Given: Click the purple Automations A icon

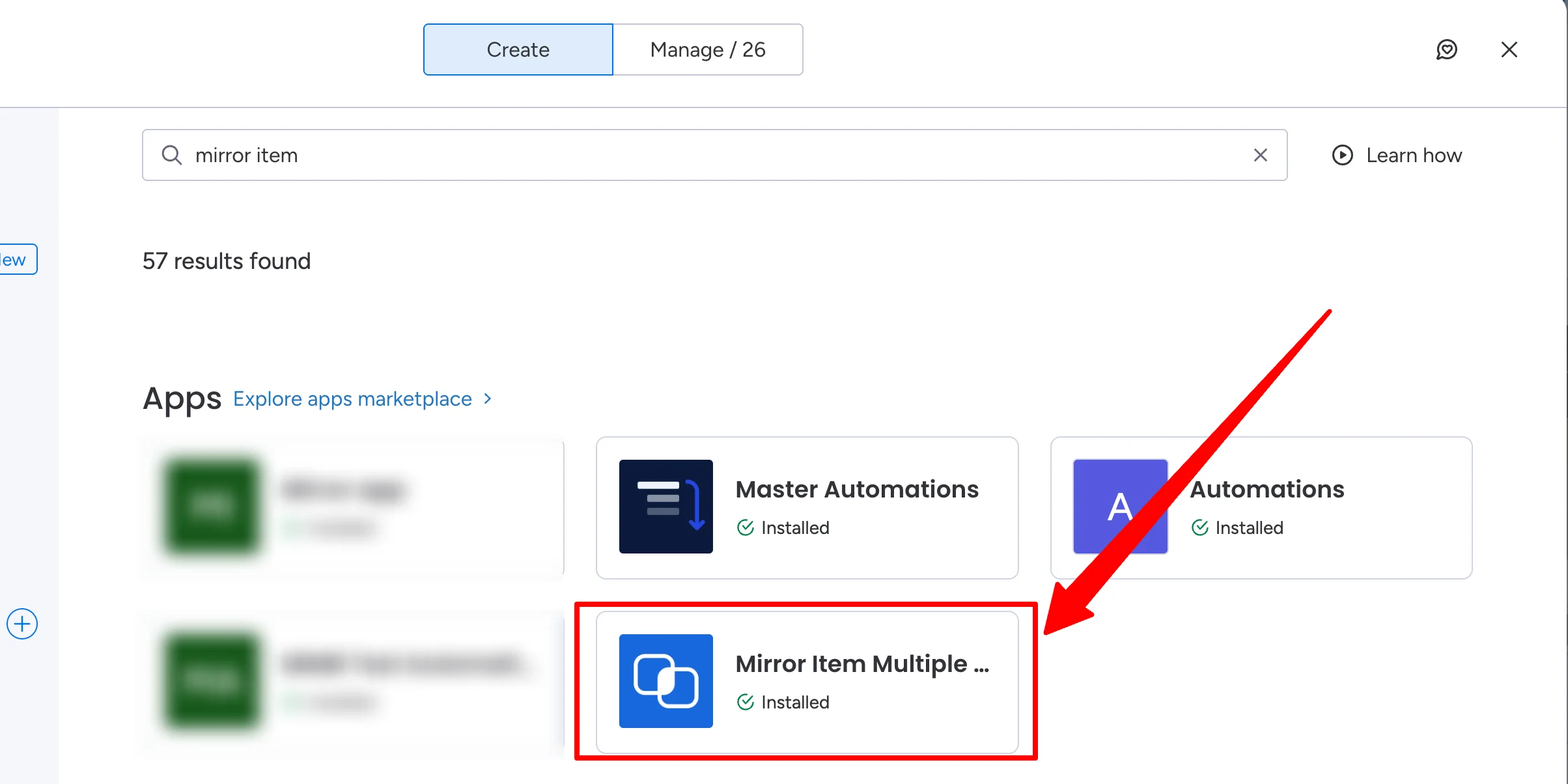Looking at the screenshot, I should [1120, 507].
